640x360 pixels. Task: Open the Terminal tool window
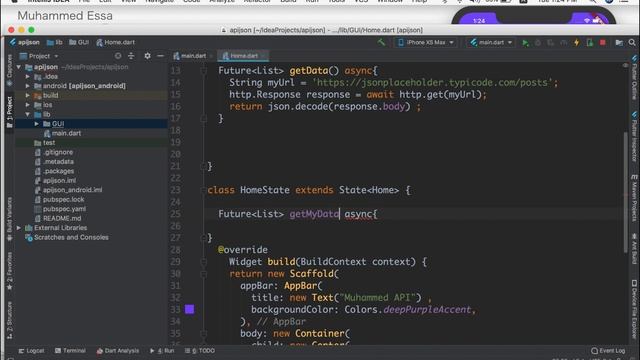tap(70, 351)
